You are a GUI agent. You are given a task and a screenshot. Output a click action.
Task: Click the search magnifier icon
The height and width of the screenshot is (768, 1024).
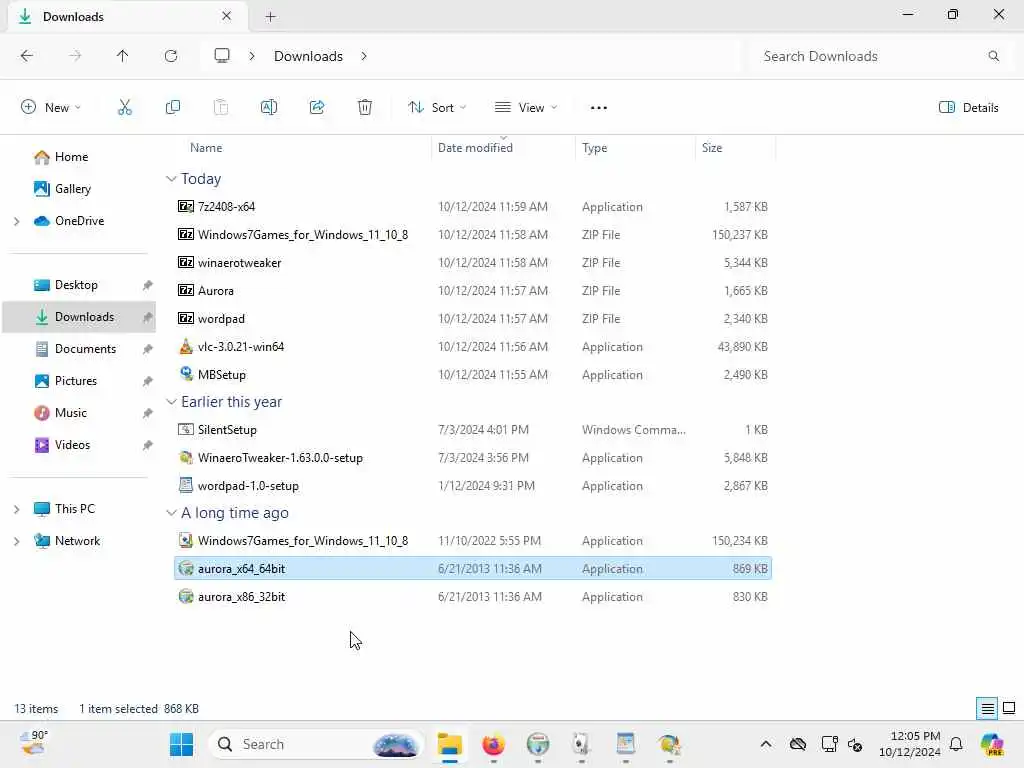[x=993, y=56]
